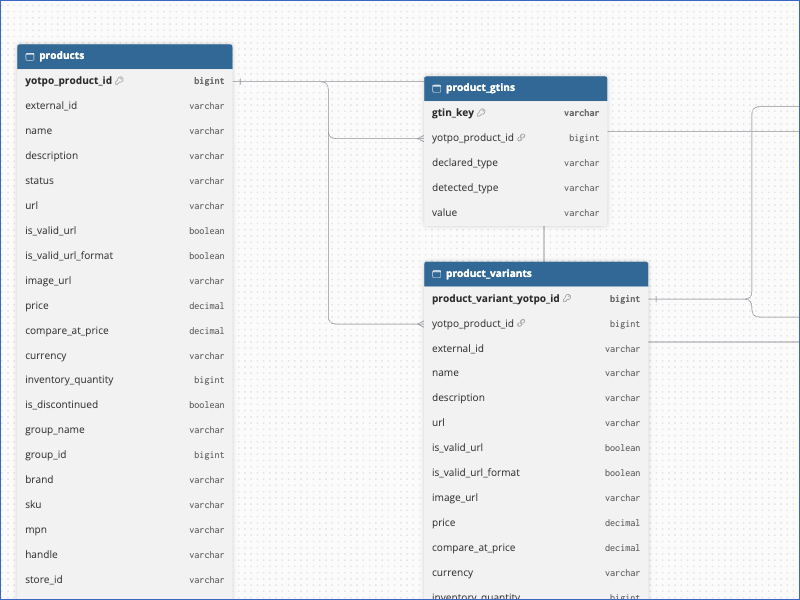Click the group_id column
This screenshot has height=600, width=800.
[125, 455]
